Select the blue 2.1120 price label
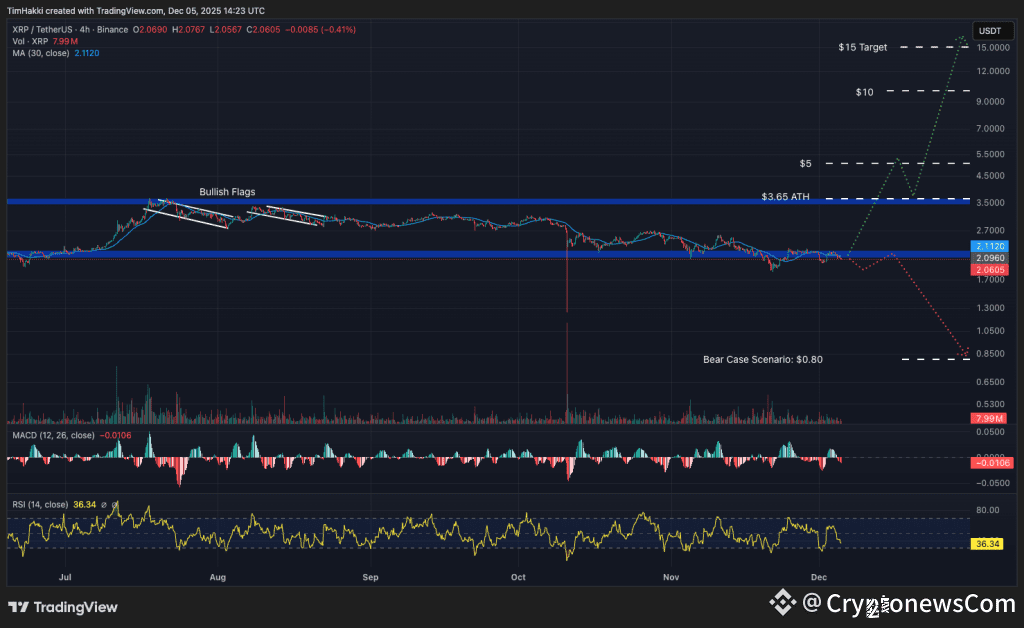This screenshot has height=628, width=1024. 988,246
